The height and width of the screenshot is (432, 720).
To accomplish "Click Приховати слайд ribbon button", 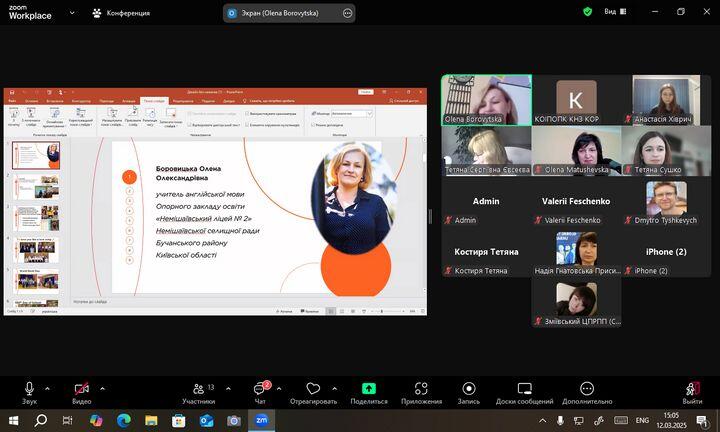I will tap(133, 117).
